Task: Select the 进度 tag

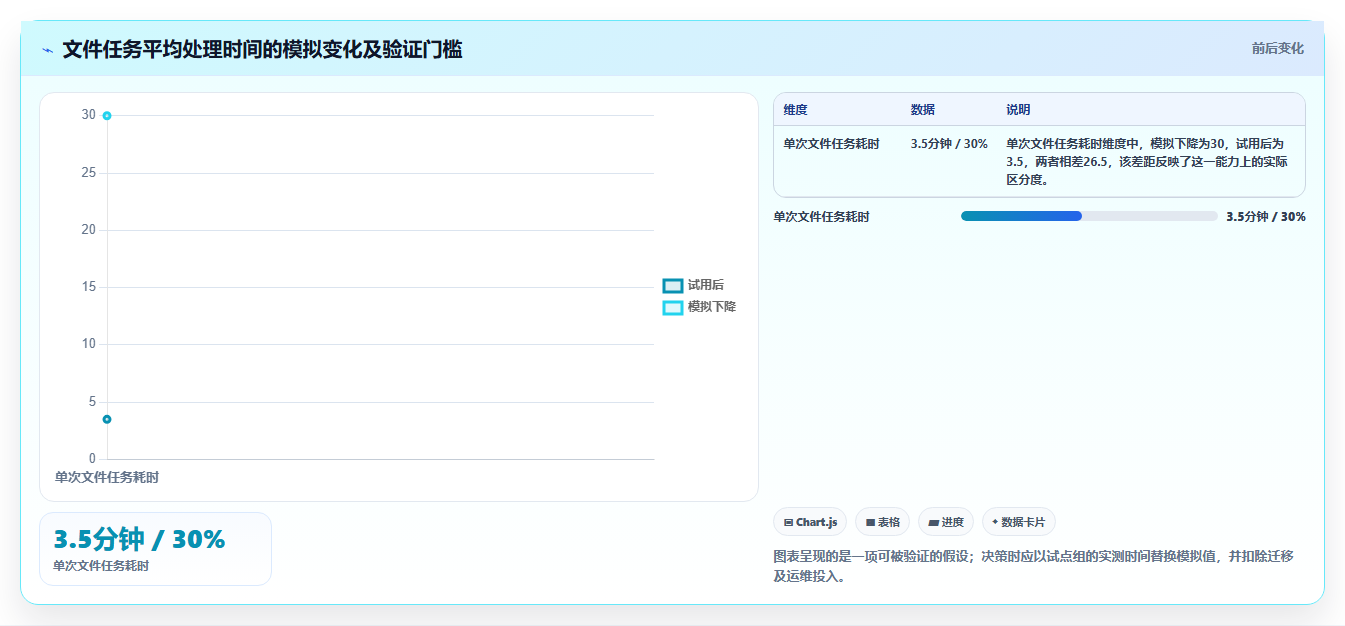Action: (946, 522)
